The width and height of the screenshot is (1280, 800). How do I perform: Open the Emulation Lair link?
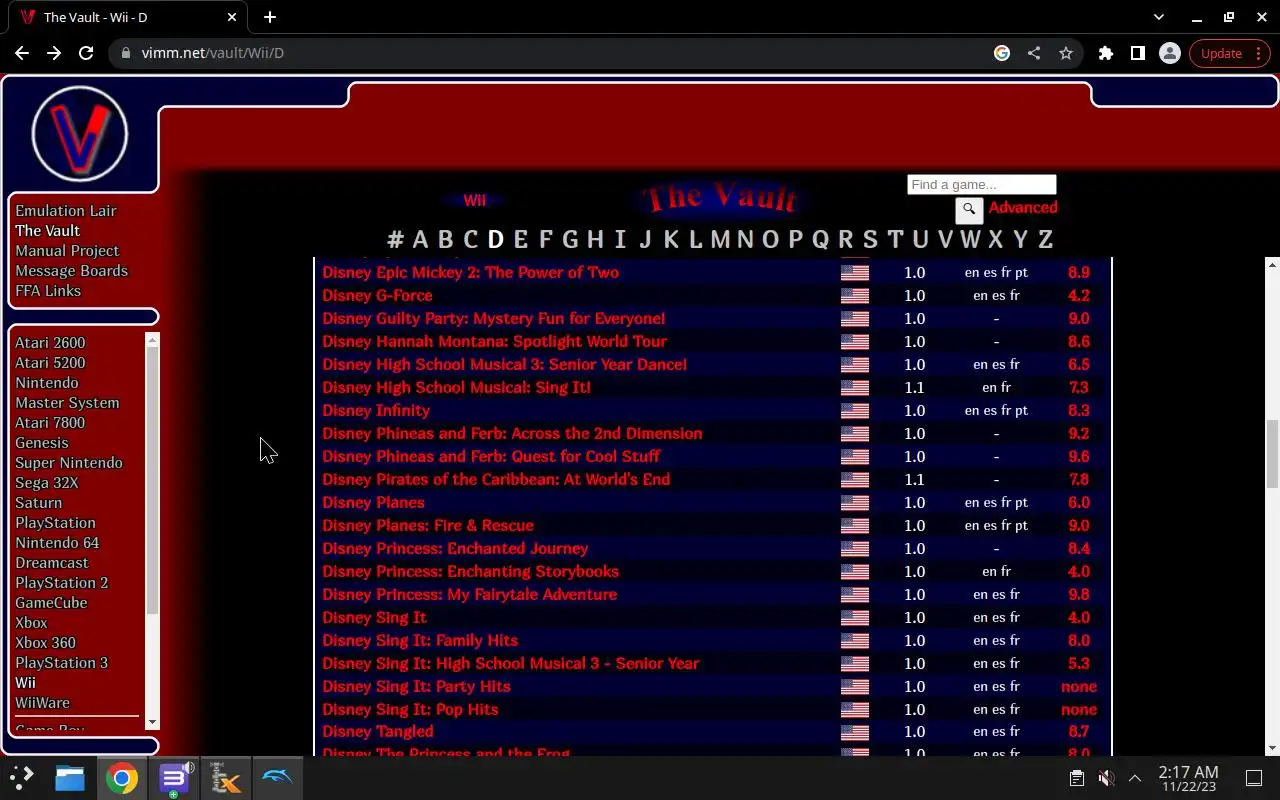pyautogui.click(x=66, y=211)
